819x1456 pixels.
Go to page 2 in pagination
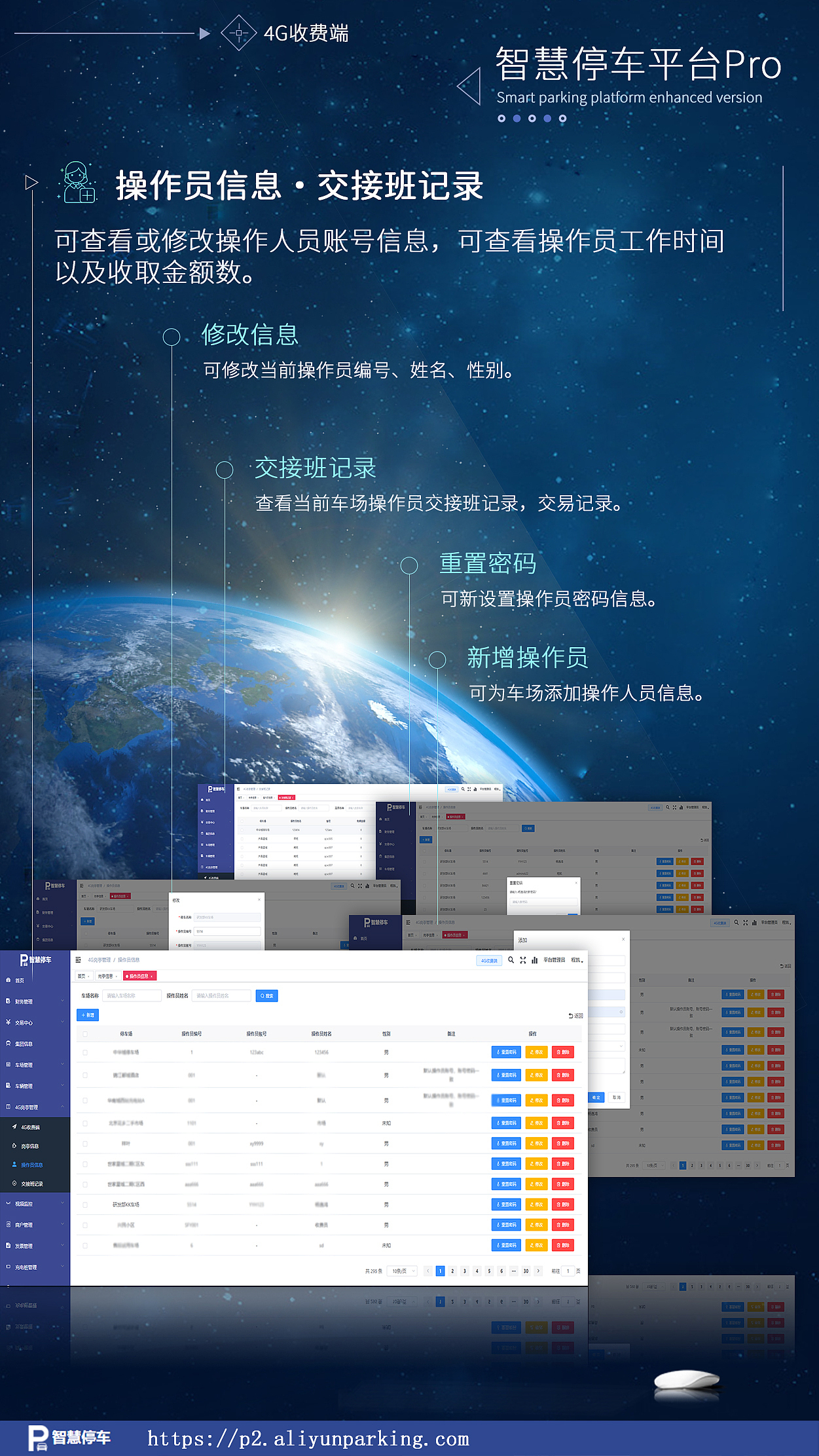coord(452,1271)
